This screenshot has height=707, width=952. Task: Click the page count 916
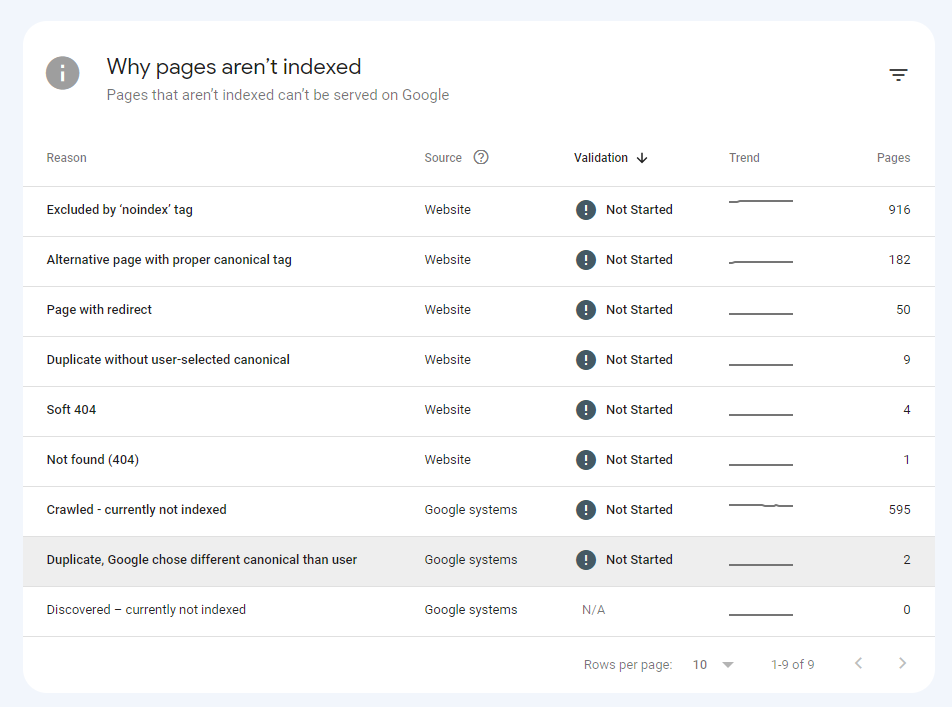[899, 210]
